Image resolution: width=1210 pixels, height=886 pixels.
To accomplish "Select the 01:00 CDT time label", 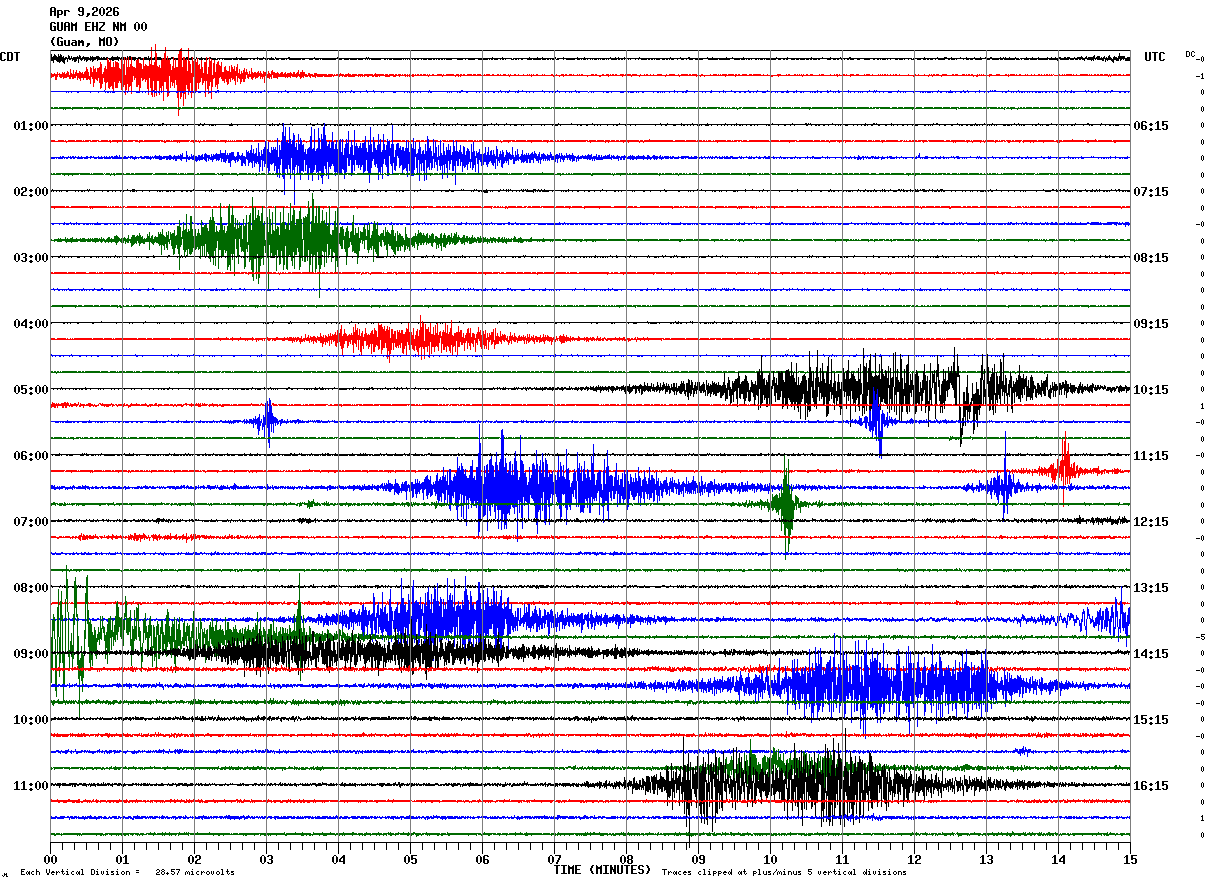I will [31, 126].
